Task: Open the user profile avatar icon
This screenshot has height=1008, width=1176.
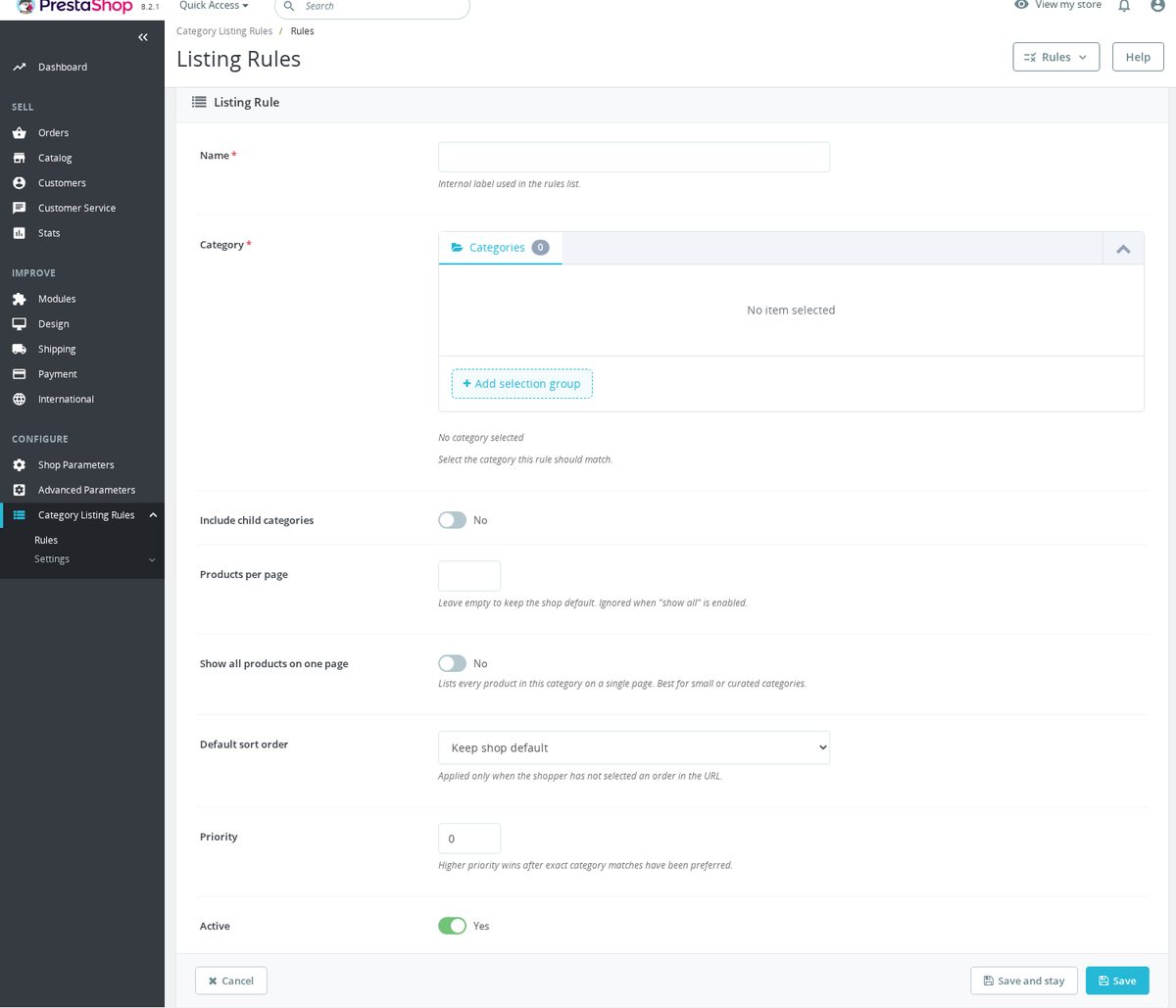Action: [1157, 5]
